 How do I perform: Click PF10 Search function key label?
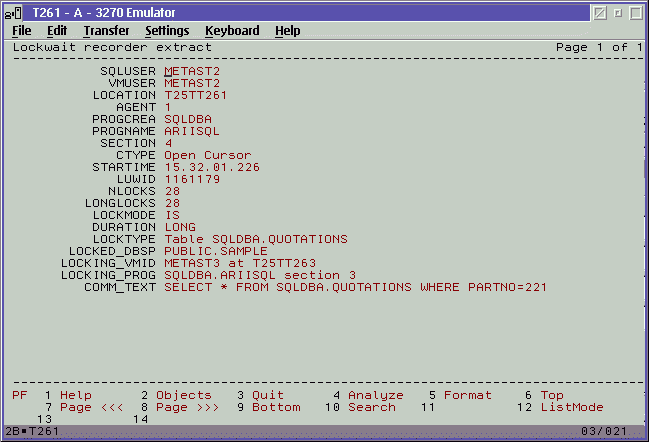point(371,408)
